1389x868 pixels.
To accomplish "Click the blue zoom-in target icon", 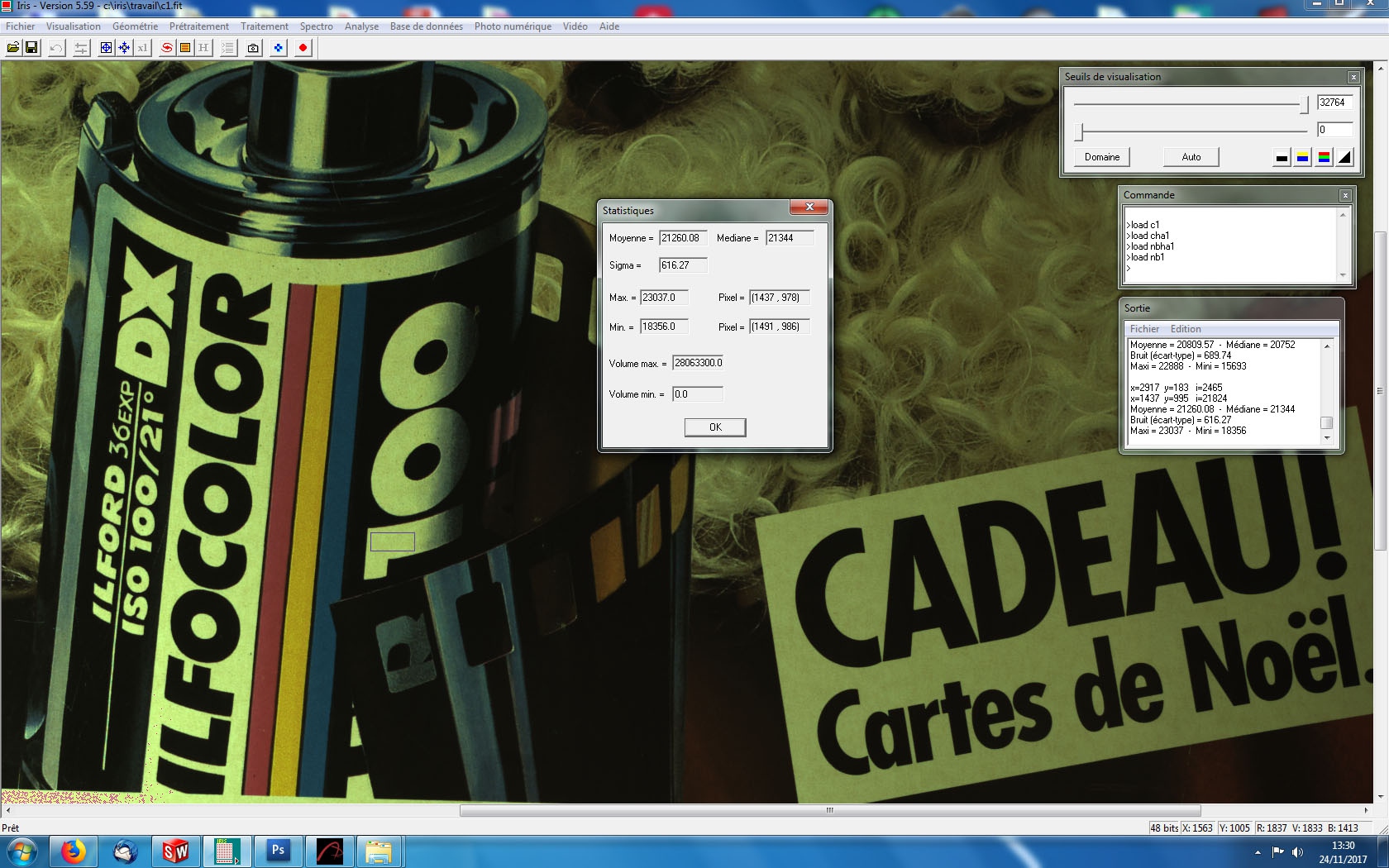I will (x=106, y=48).
